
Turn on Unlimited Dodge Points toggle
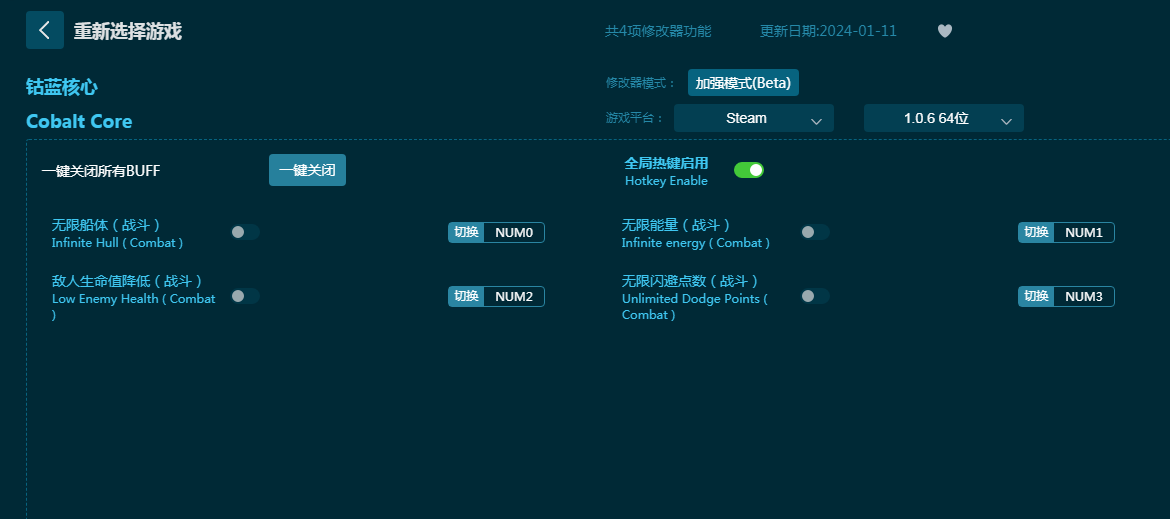[814, 296]
